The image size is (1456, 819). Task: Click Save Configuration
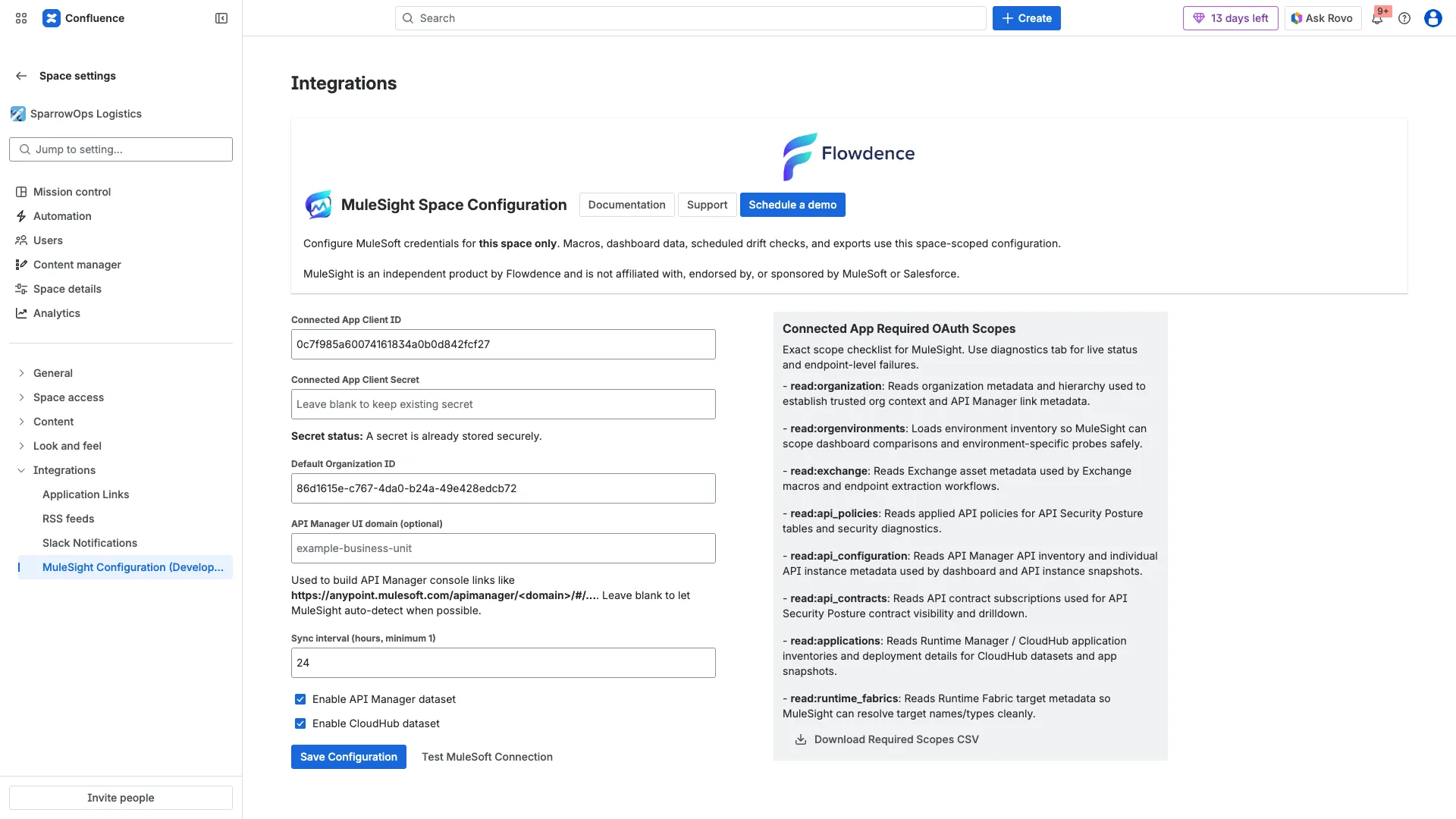[x=348, y=756]
